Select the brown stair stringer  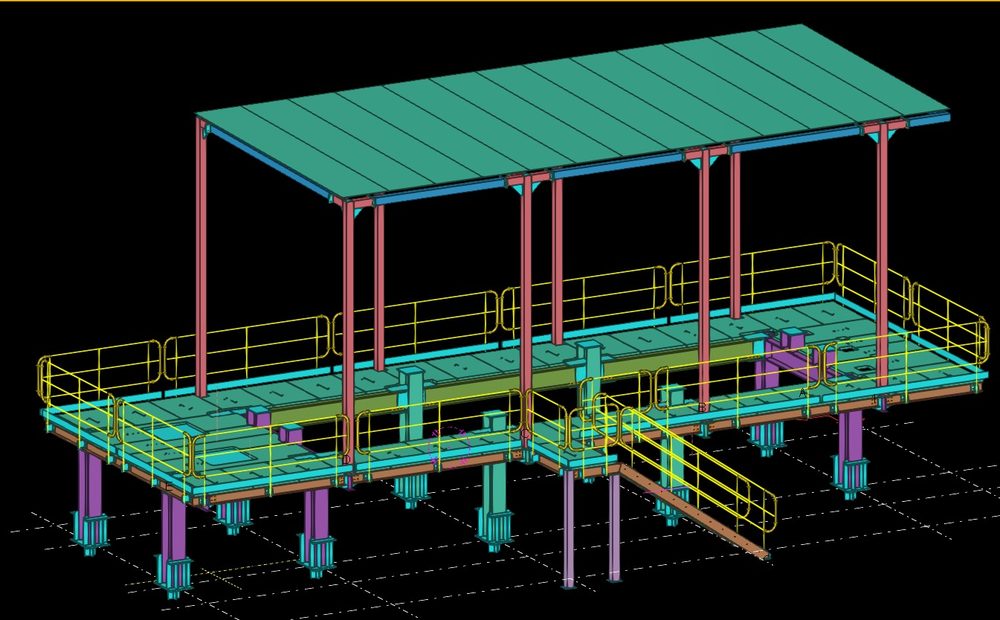click(694, 510)
